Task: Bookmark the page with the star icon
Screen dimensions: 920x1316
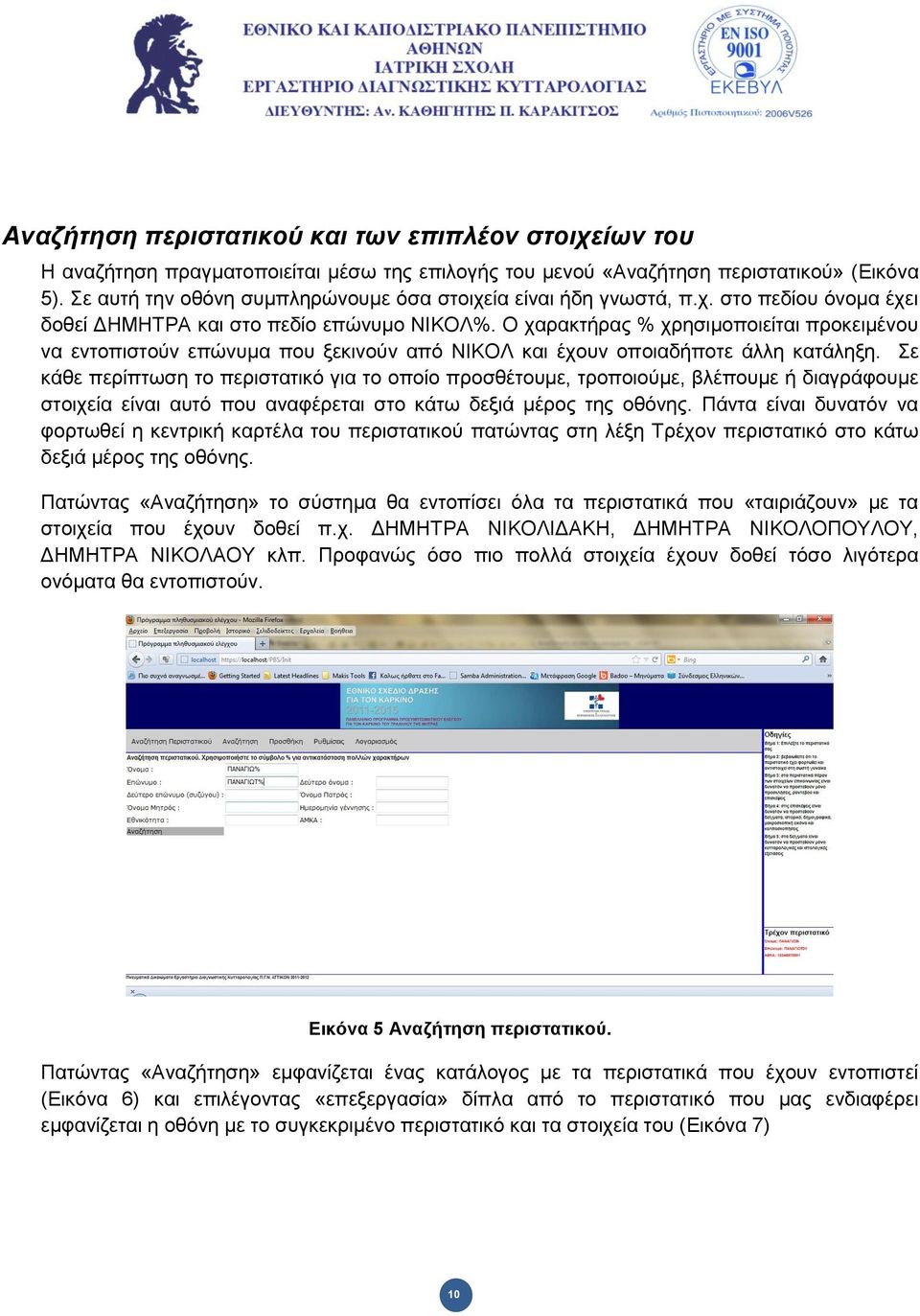Action: 636,659
